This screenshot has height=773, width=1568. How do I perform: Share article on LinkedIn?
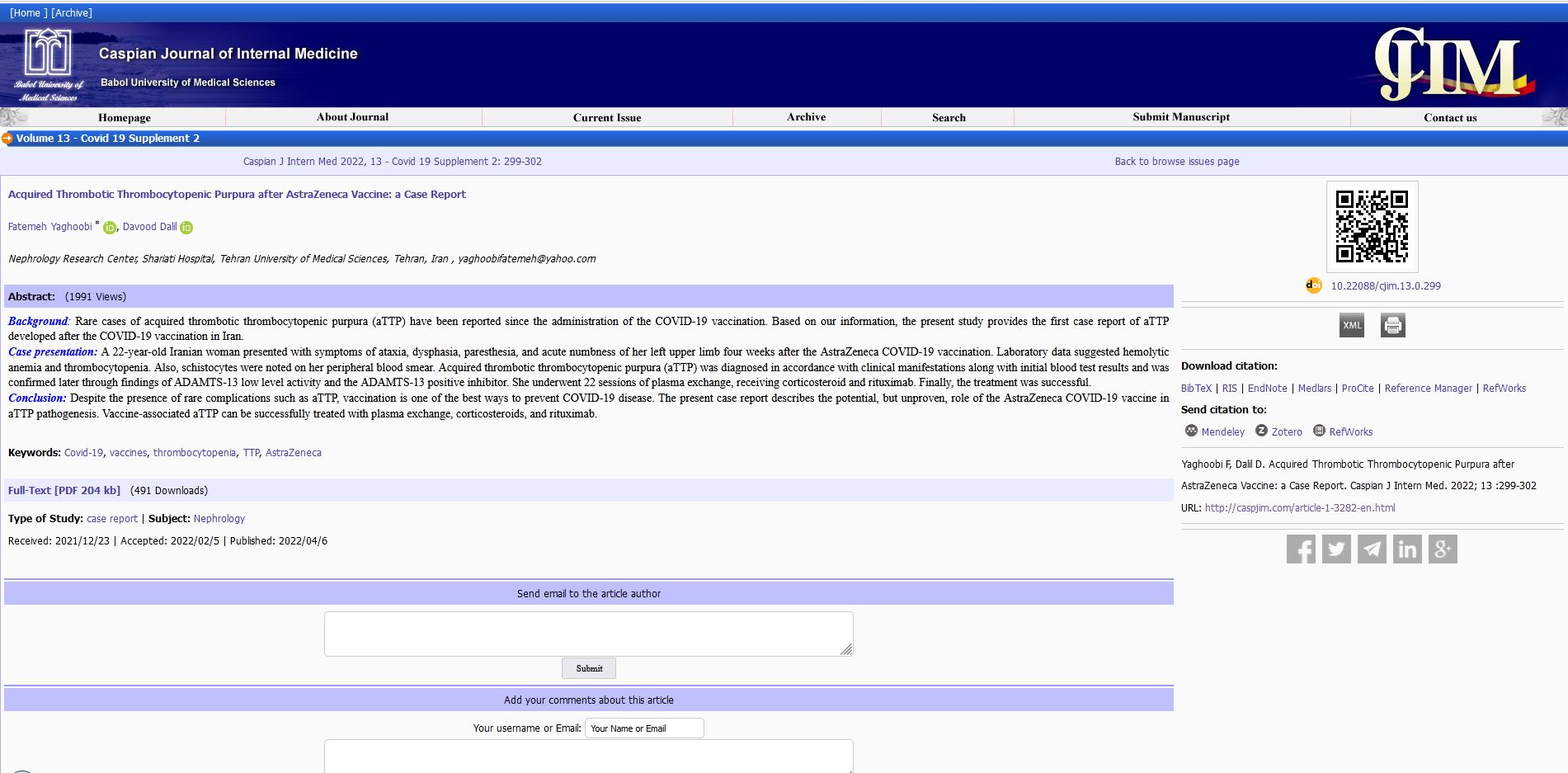click(x=1407, y=549)
